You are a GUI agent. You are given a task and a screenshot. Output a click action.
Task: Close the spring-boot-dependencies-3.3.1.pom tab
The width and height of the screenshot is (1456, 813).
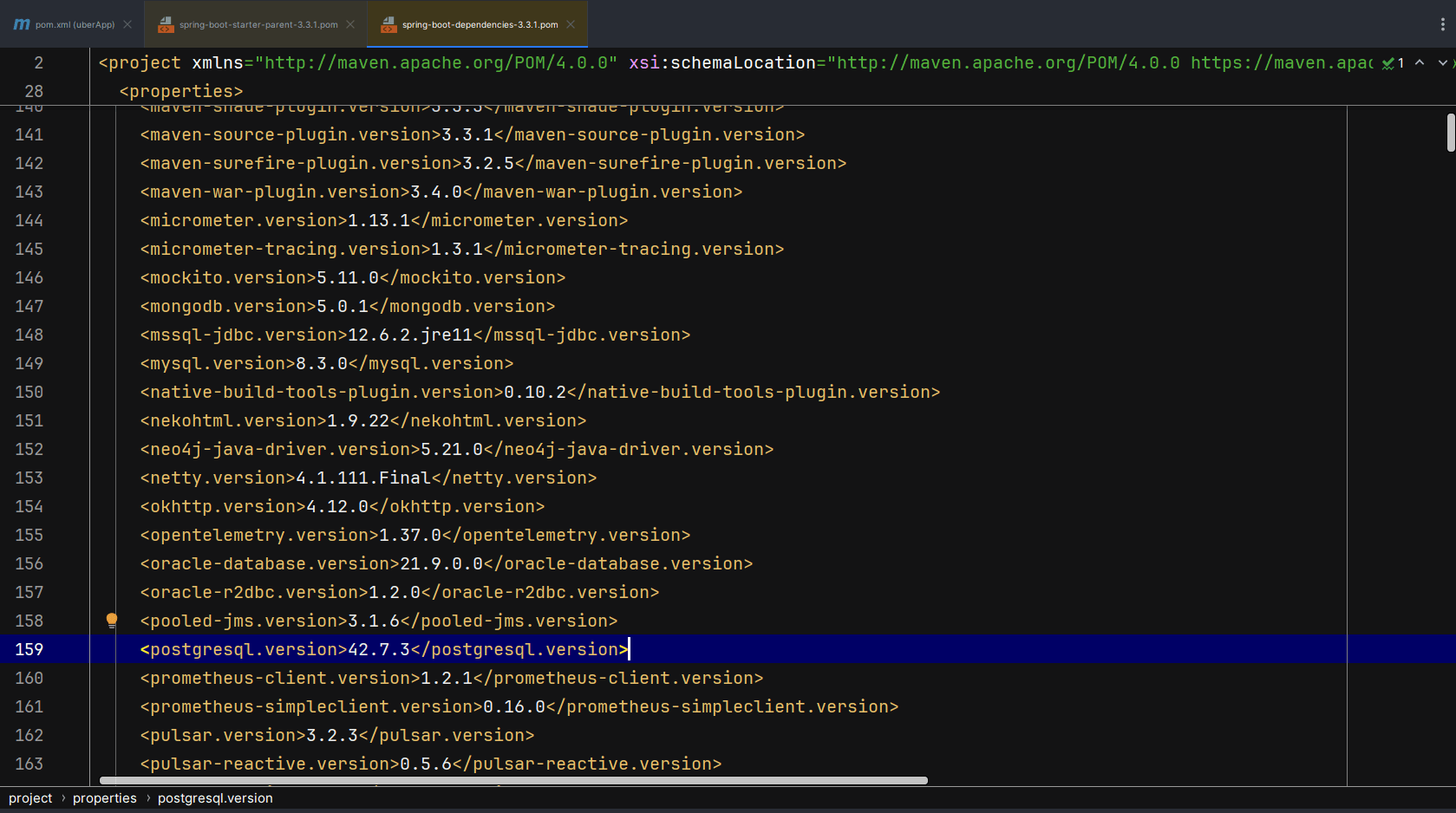click(571, 24)
